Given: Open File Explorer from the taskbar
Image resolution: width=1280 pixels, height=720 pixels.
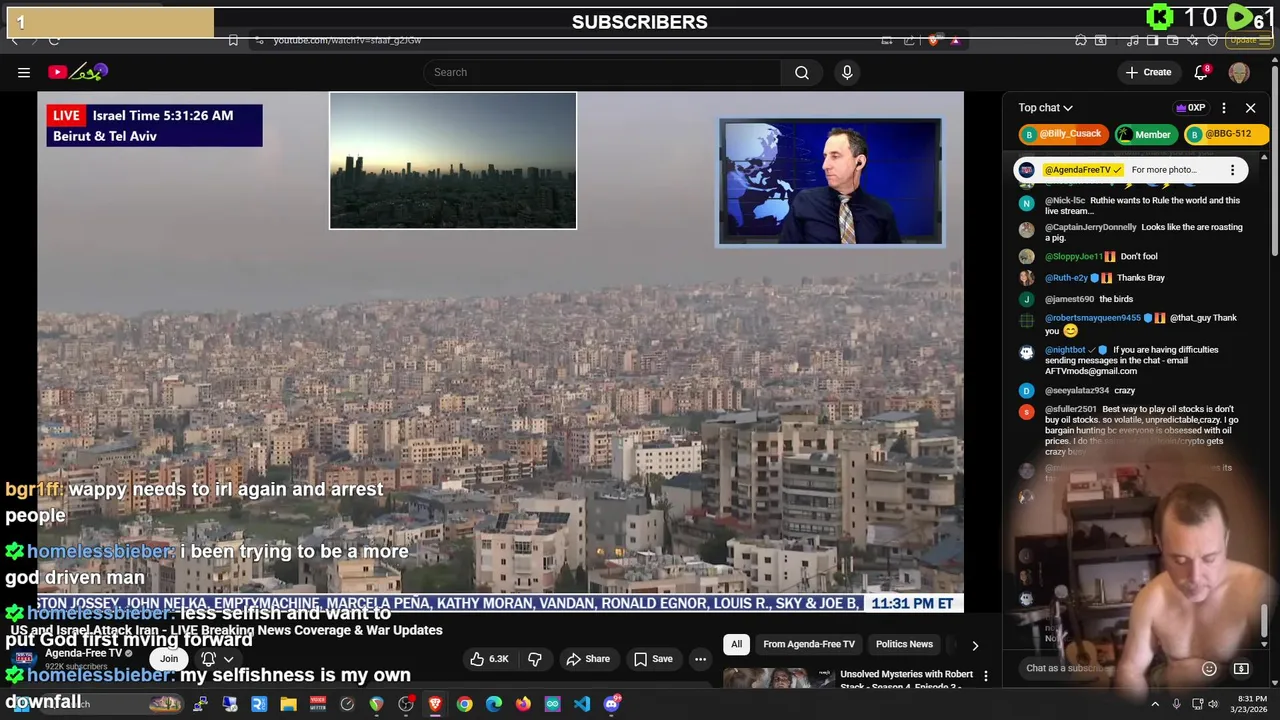Looking at the screenshot, I should click(288, 704).
